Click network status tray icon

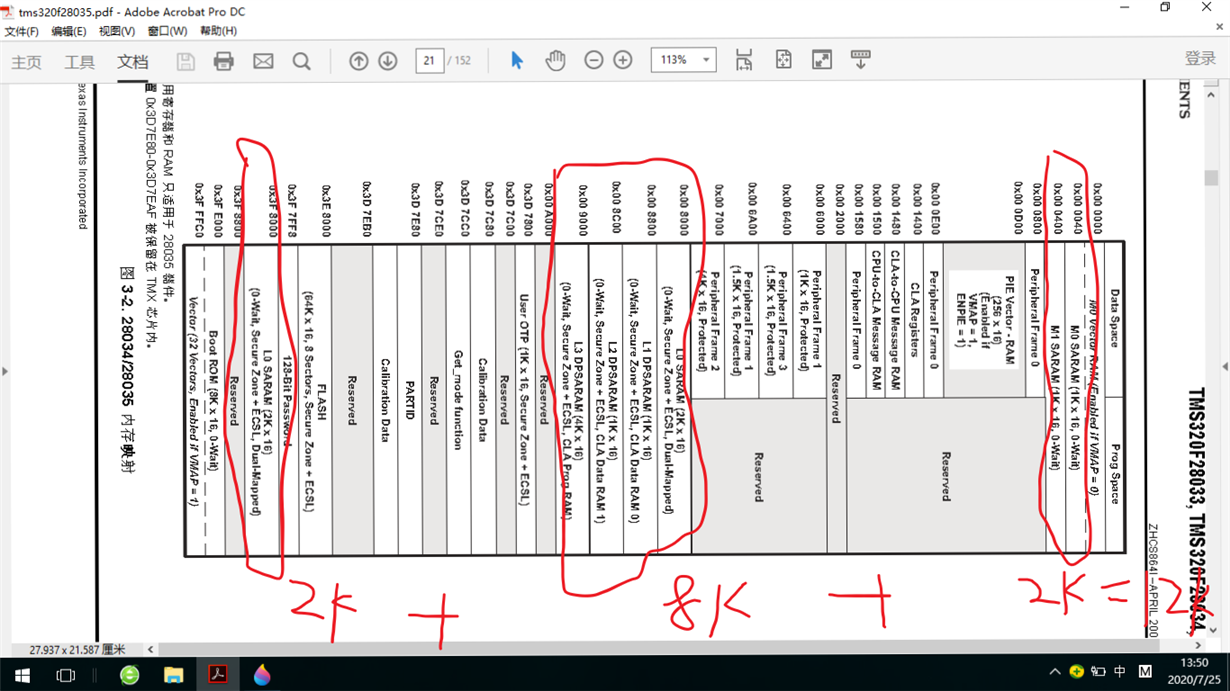coord(1098,671)
